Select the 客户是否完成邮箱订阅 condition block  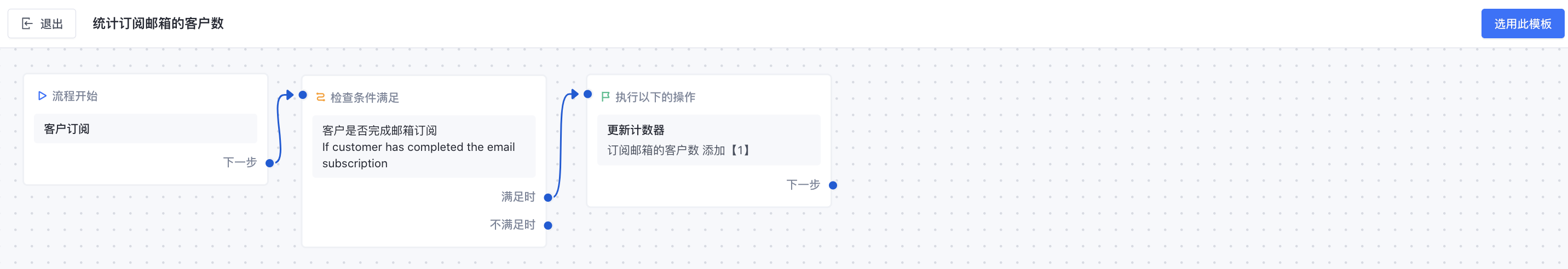[x=424, y=147]
